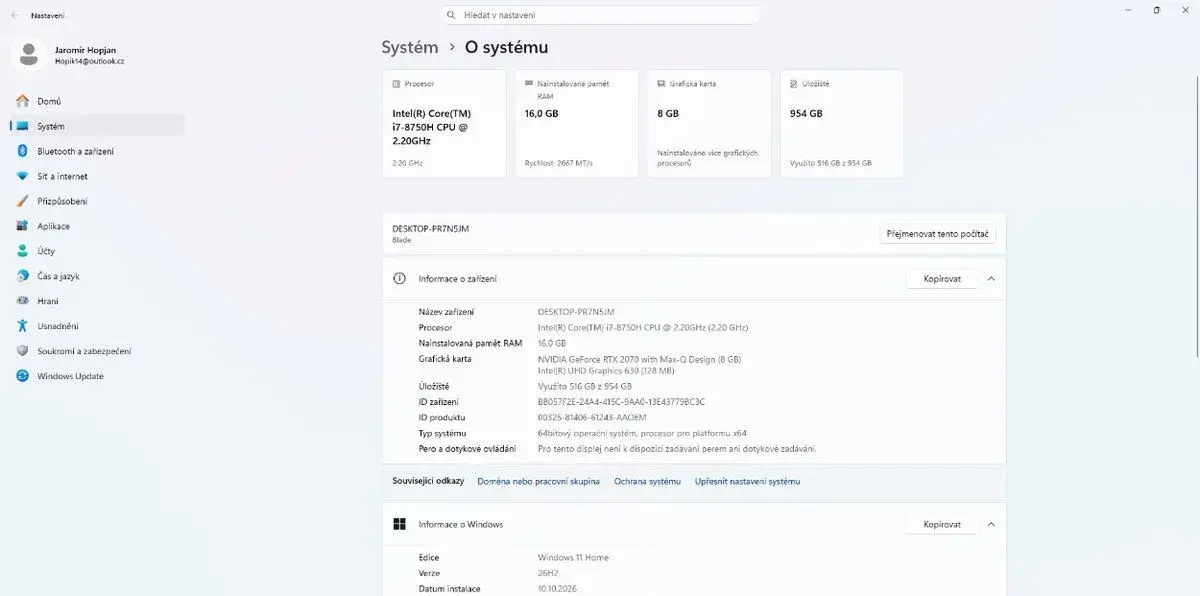The height and width of the screenshot is (596, 1200).
Task: Open Doména nebo pracovní skupina link
Action: coord(539,481)
